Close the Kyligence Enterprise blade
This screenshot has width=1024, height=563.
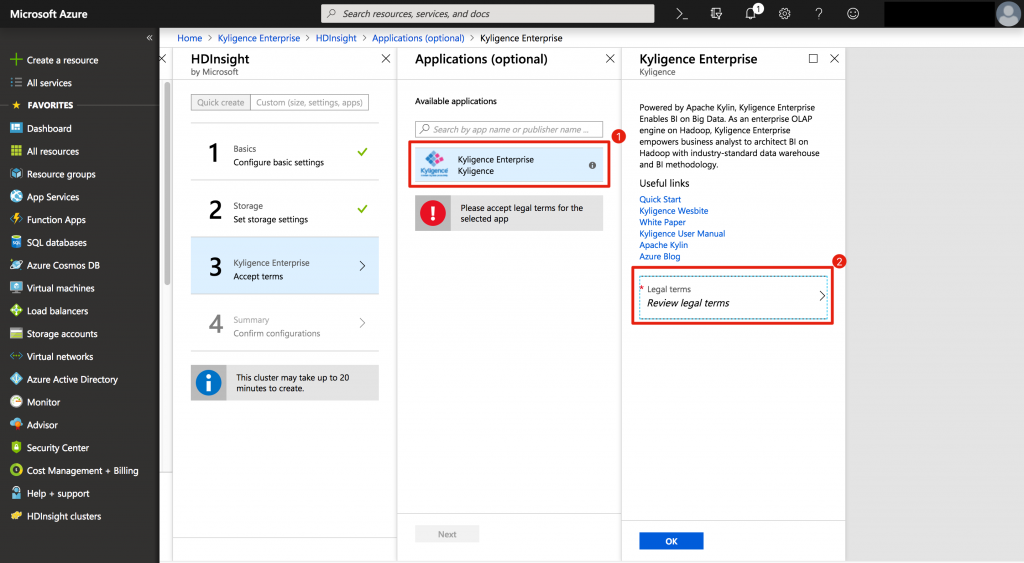[835, 59]
